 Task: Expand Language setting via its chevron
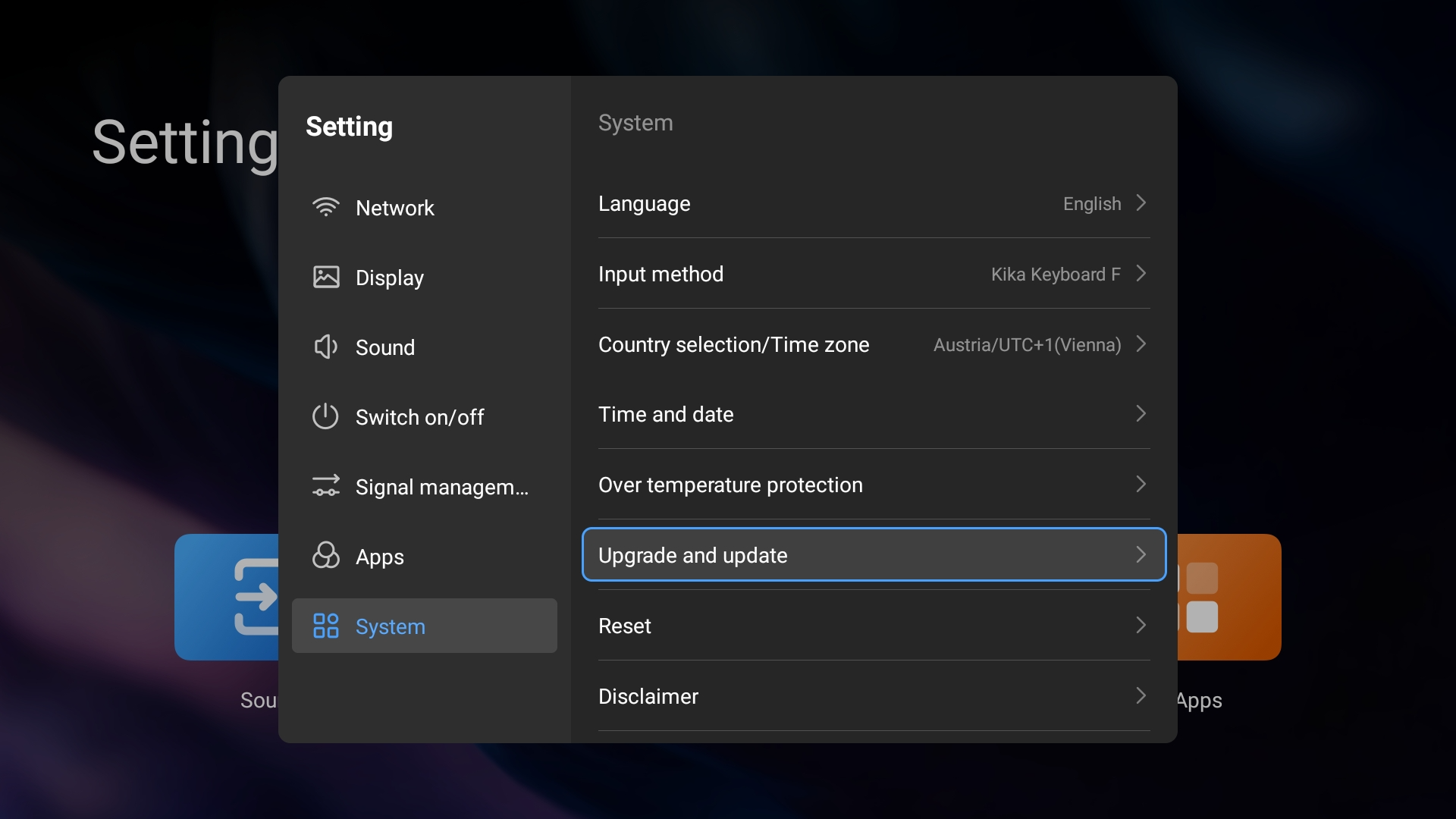[x=1141, y=203]
